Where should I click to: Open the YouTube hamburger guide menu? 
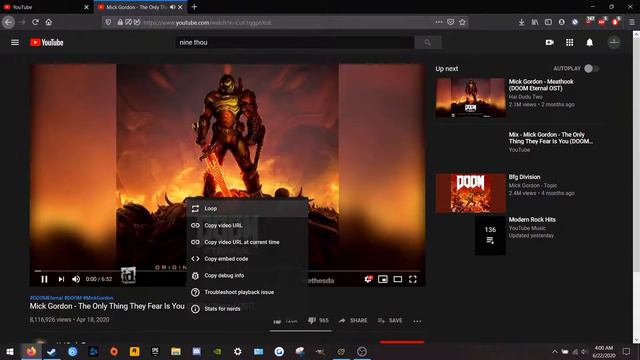(15, 42)
